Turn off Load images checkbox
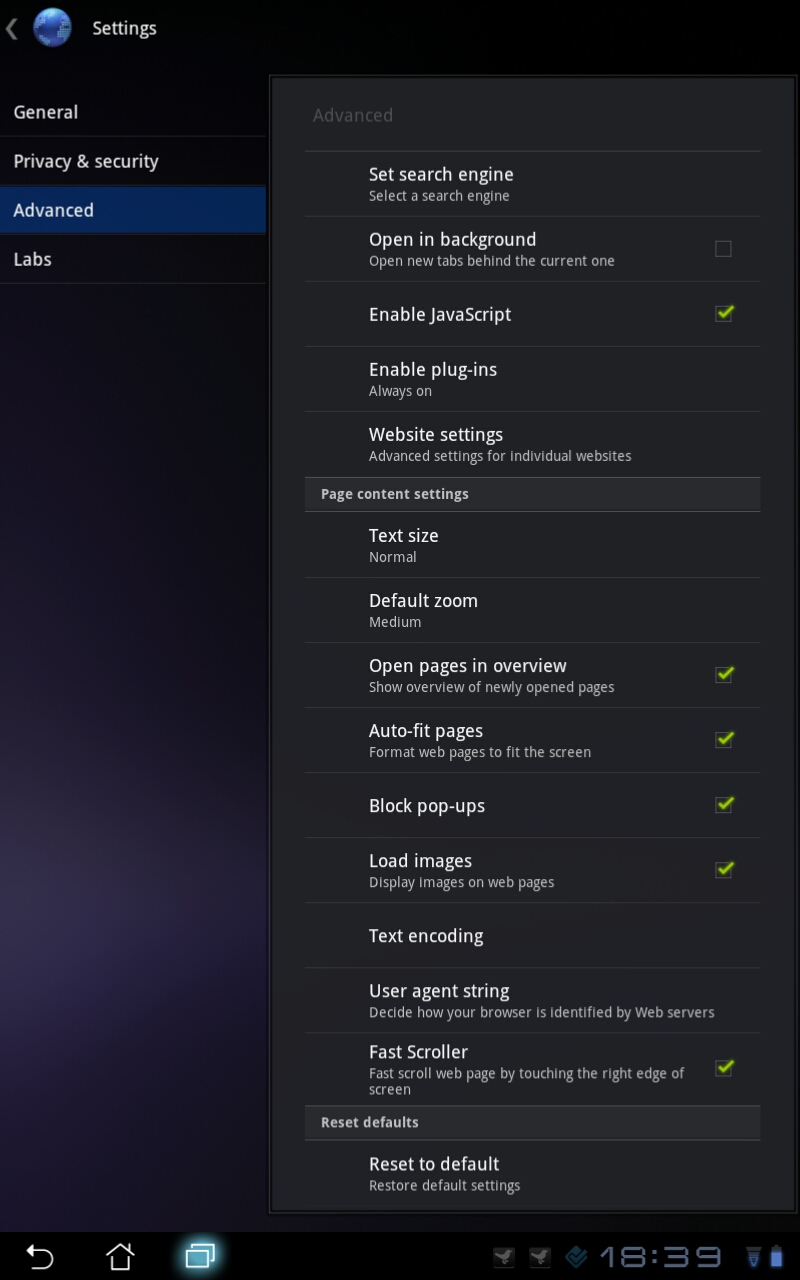Viewport: 800px width, 1280px height. 724,869
